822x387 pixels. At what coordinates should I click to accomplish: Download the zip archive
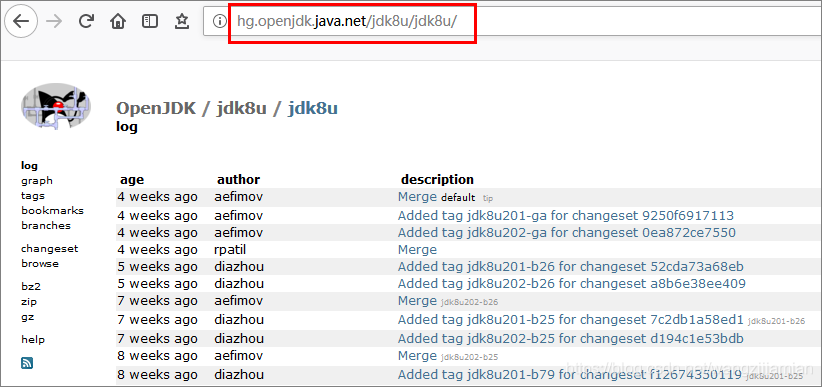click(29, 302)
